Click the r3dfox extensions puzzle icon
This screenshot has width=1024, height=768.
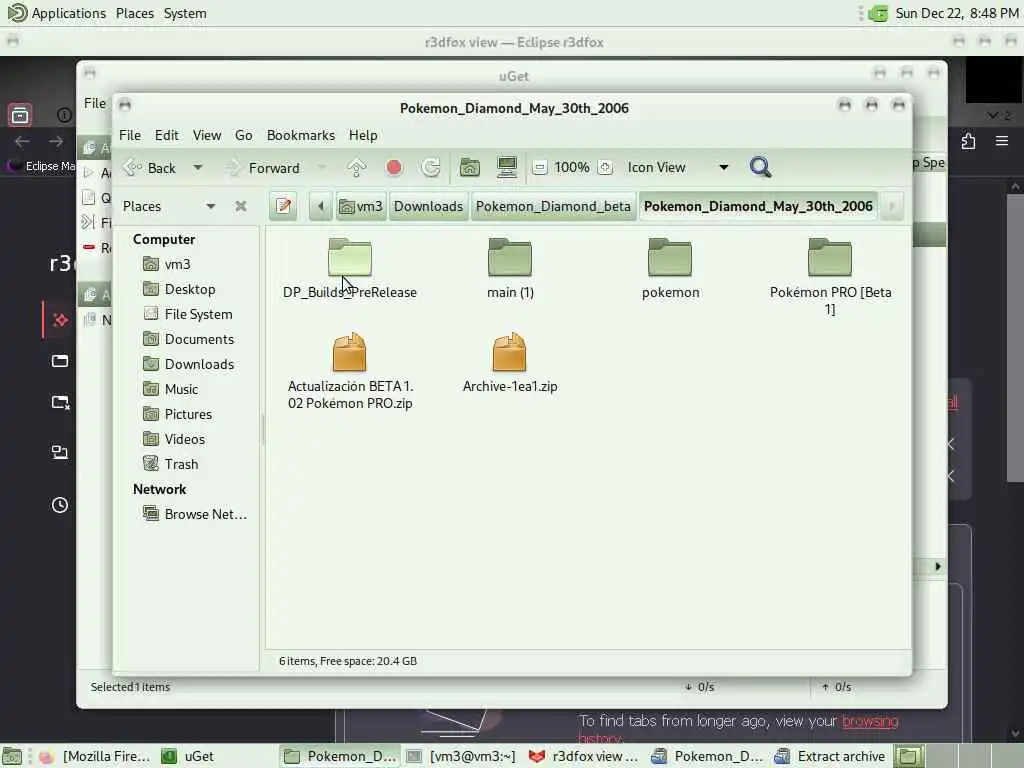point(968,141)
